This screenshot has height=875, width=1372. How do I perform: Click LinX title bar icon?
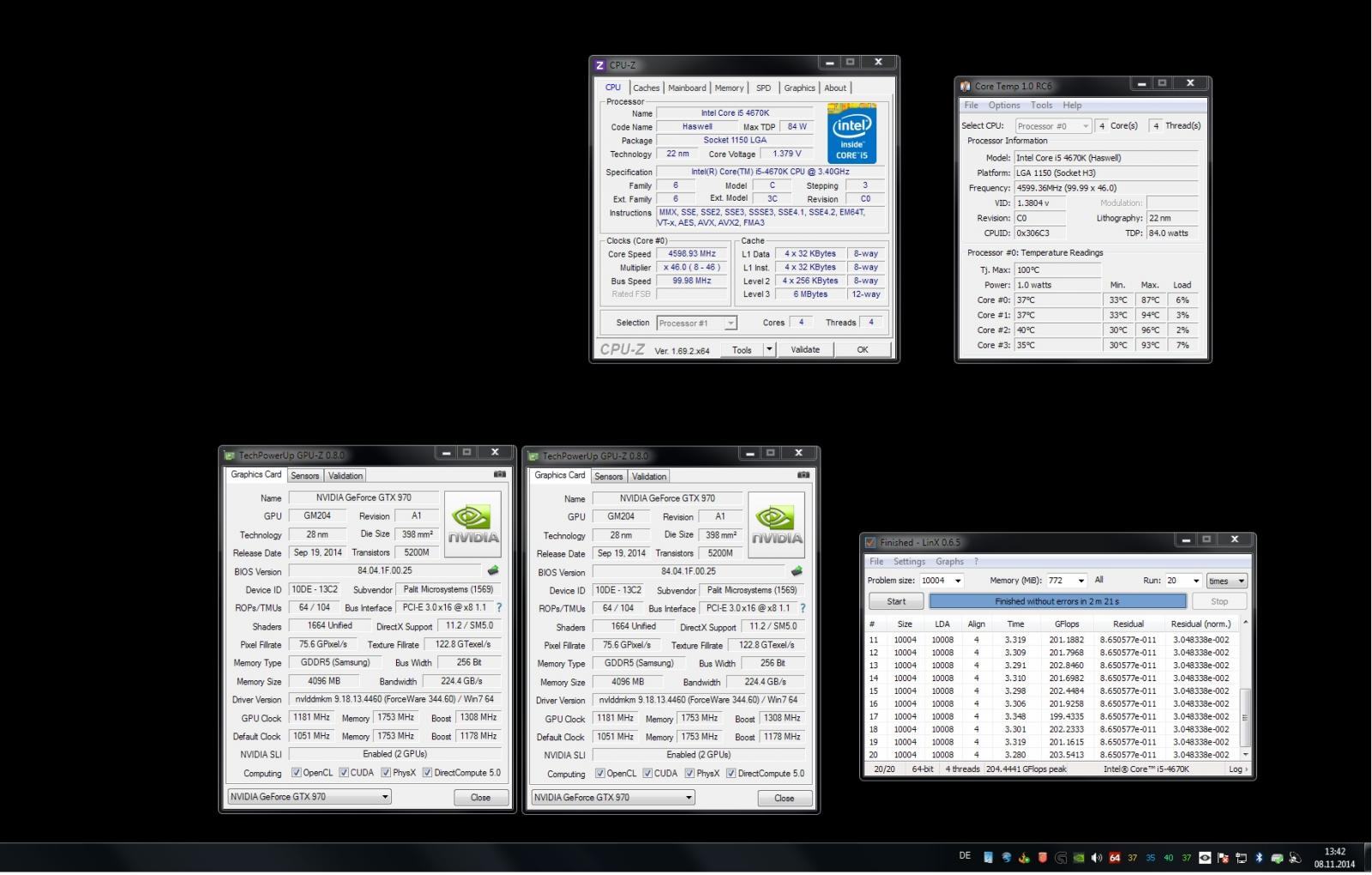pyautogui.click(x=870, y=542)
